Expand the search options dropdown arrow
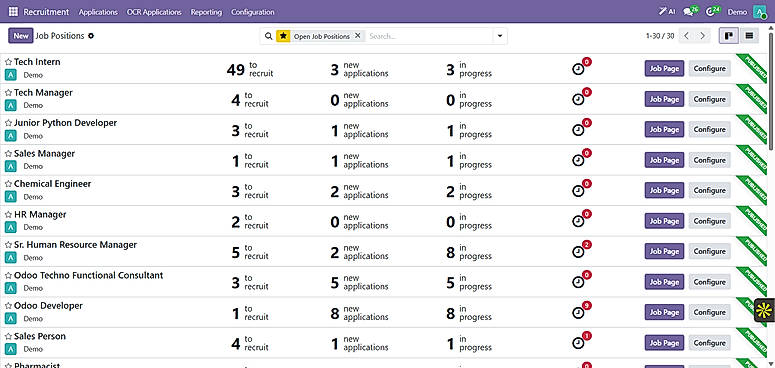This screenshot has height=368, width=775. pyautogui.click(x=500, y=36)
